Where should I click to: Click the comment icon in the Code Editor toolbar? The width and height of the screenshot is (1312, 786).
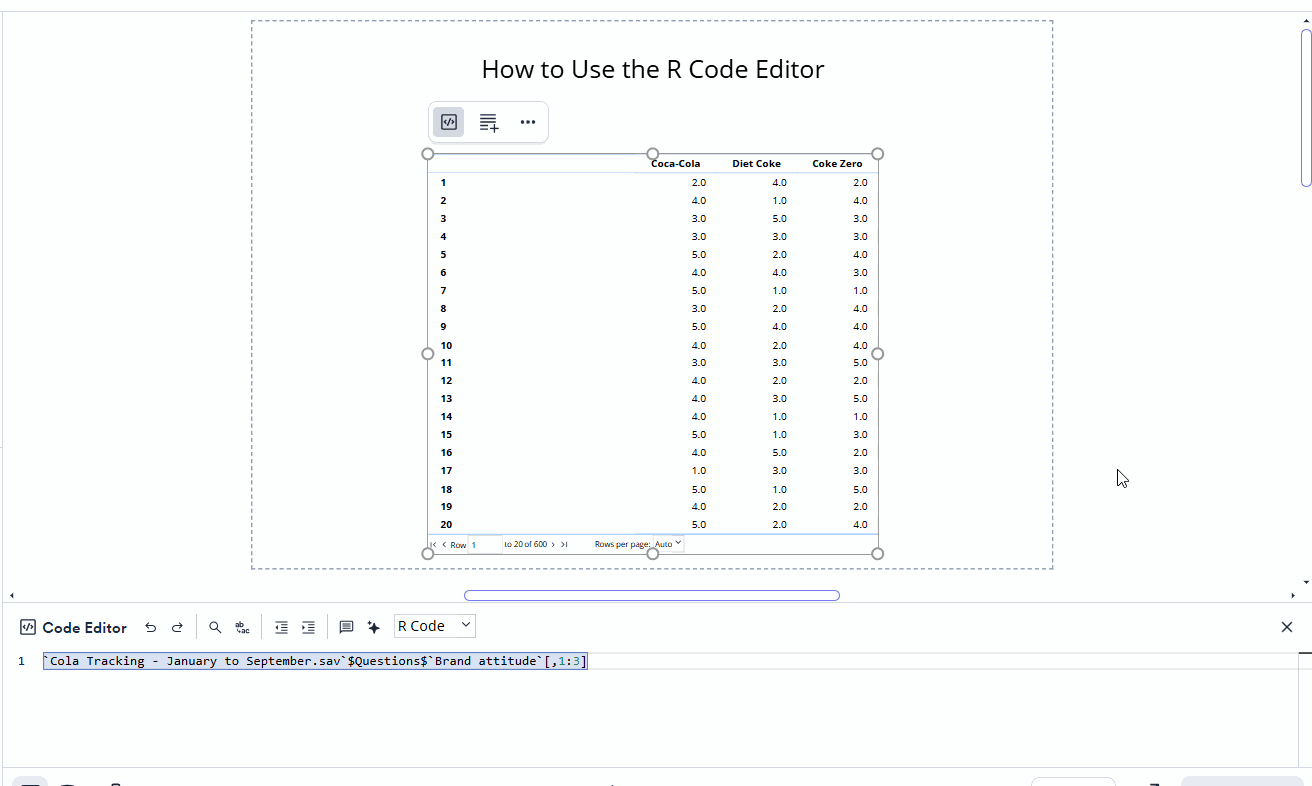(346, 626)
